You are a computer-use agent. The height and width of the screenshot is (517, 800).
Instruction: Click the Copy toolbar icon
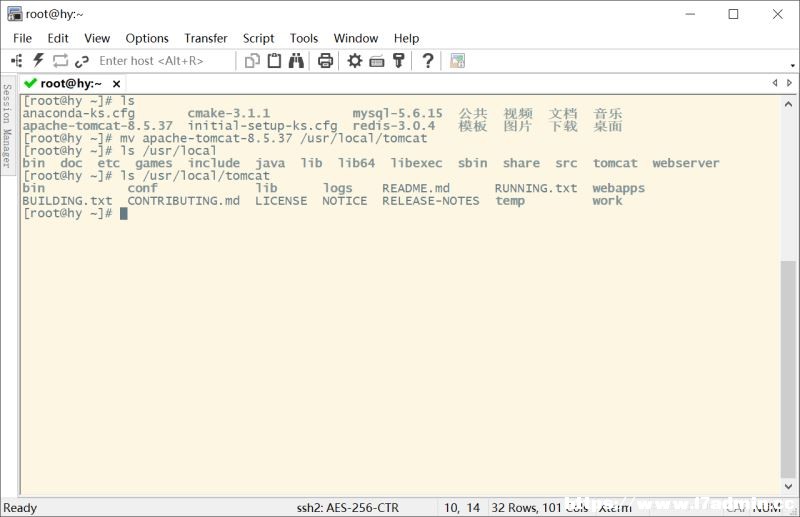click(x=252, y=61)
